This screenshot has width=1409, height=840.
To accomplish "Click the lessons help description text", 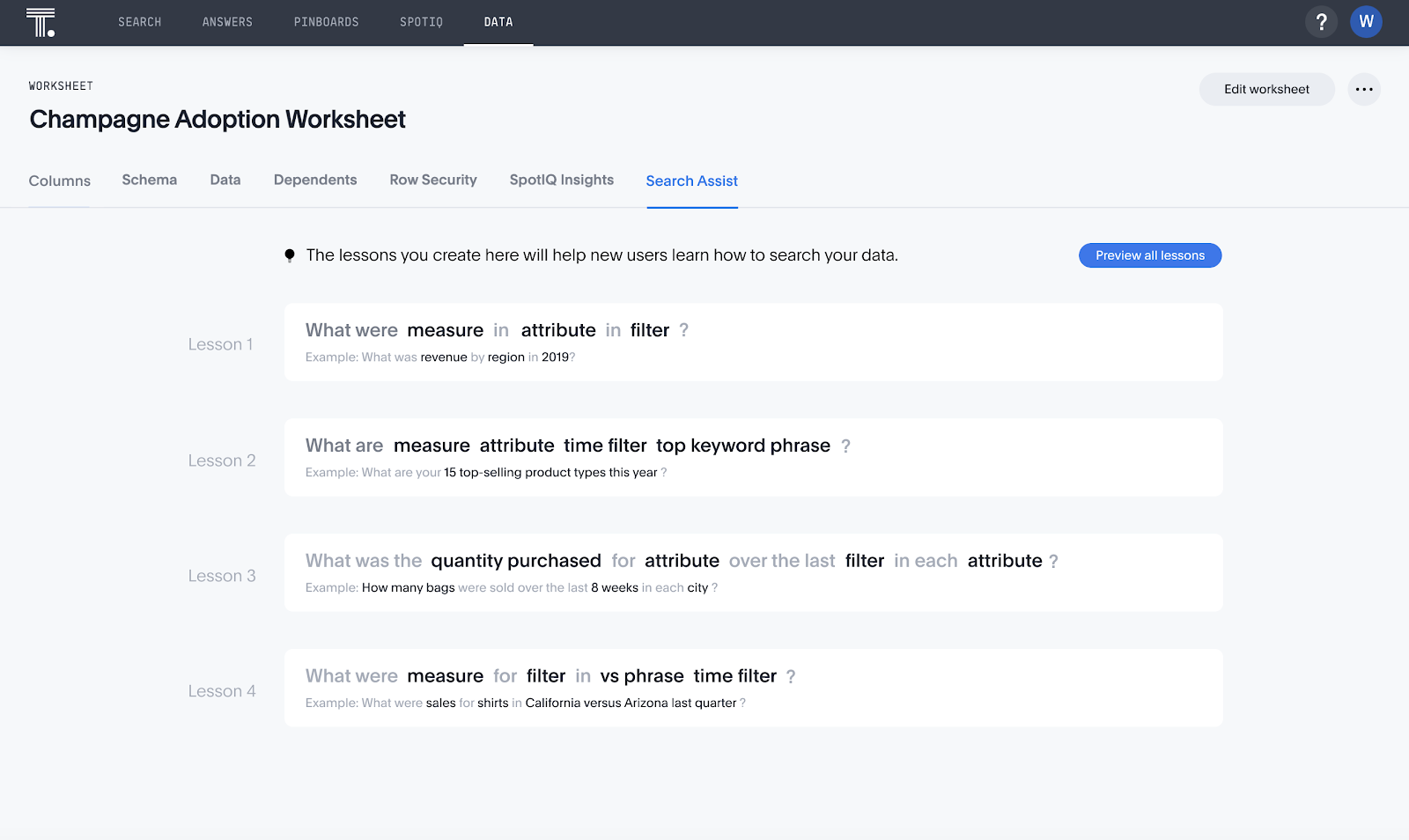I will (602, 255).
